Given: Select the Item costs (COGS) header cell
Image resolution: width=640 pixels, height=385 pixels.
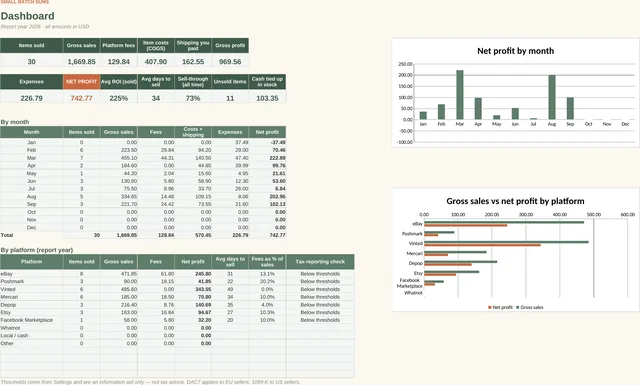Looking at the screenshot, I should [x=156, y=45].
